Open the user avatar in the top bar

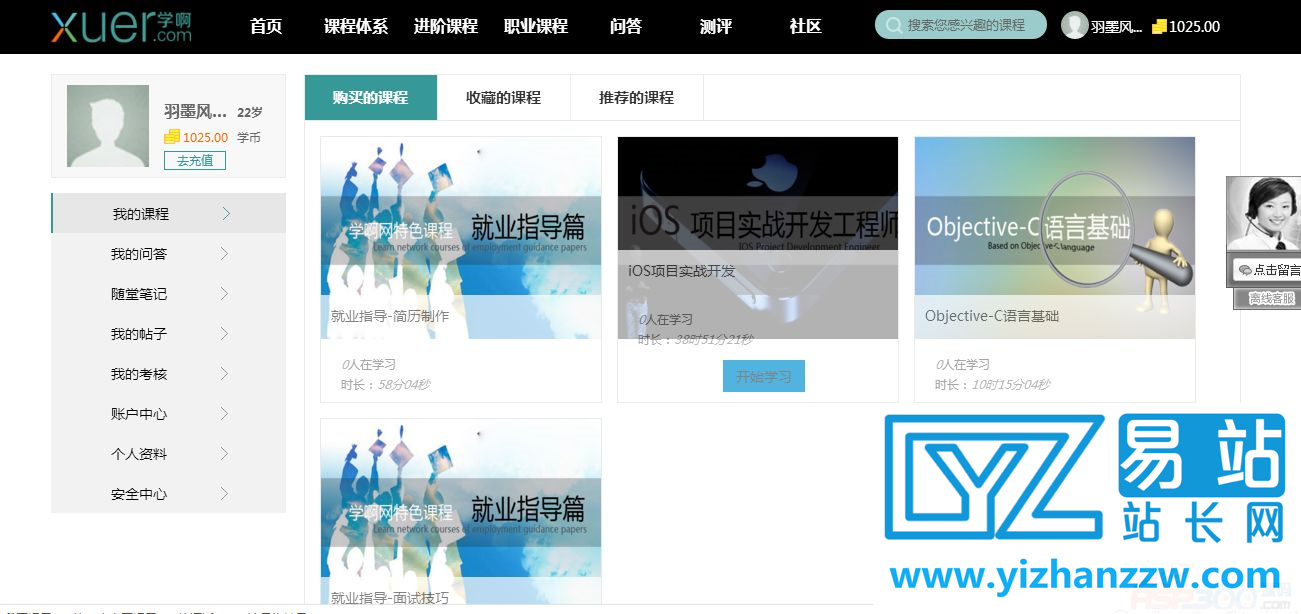tap(1076, 26)
